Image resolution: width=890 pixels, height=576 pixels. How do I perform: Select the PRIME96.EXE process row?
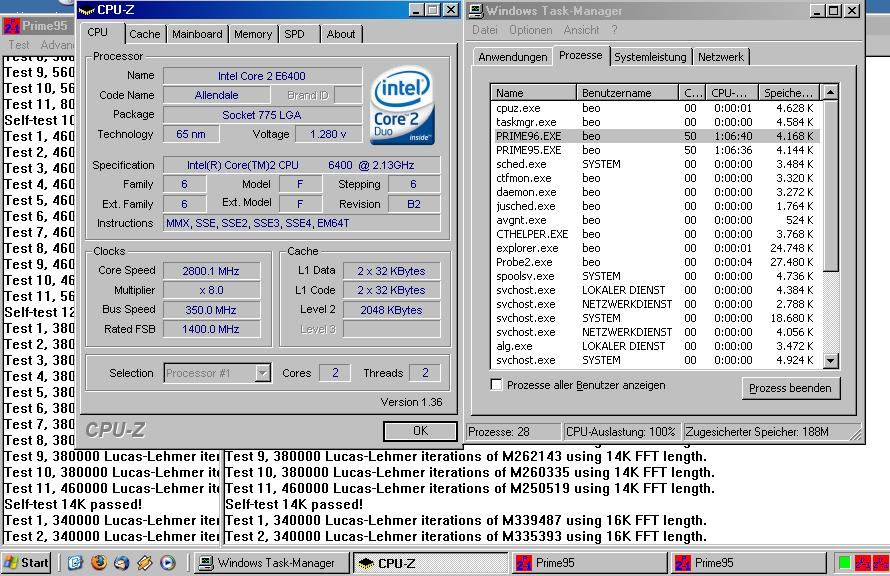[x=656, y=136]
